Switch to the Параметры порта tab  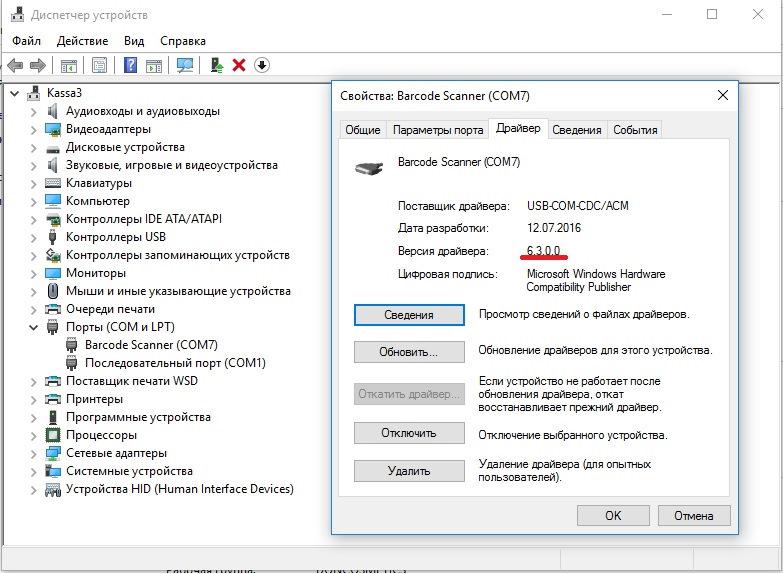(438, 130)
